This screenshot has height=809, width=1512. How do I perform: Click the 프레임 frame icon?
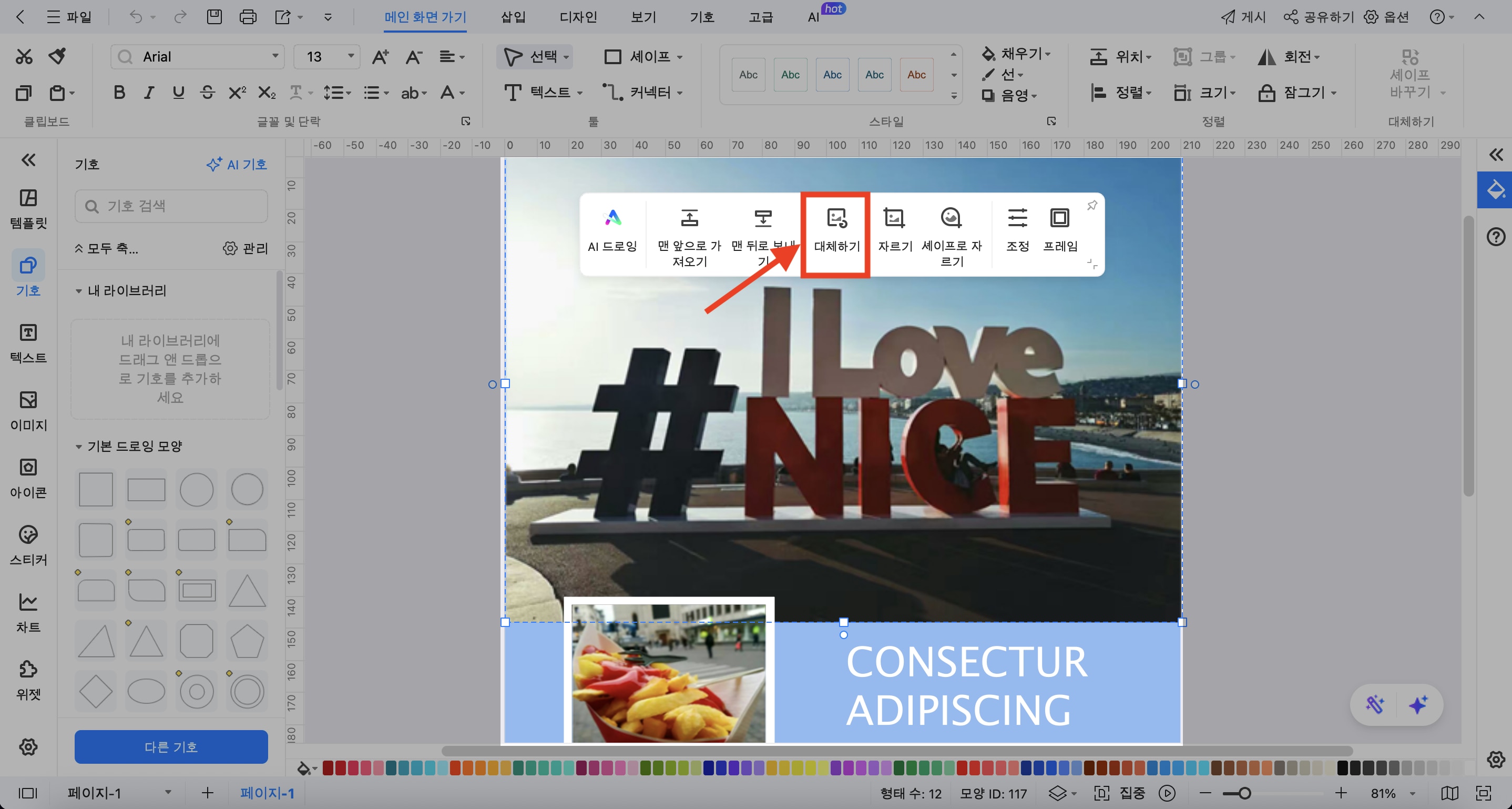point(1059,218)
